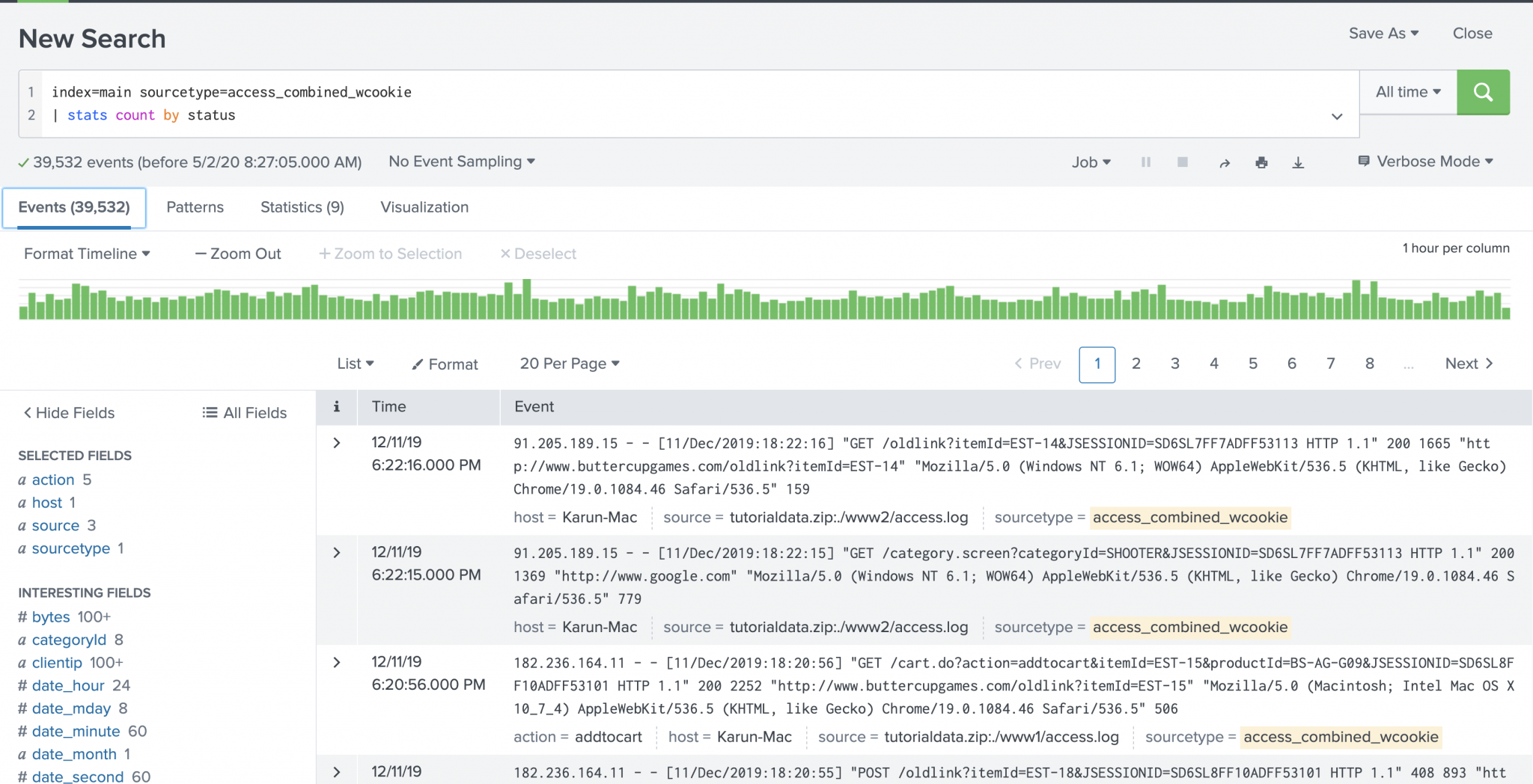The image size is (1533, 784).
Task: Open the clientip field
Action: tap(57, 663)
